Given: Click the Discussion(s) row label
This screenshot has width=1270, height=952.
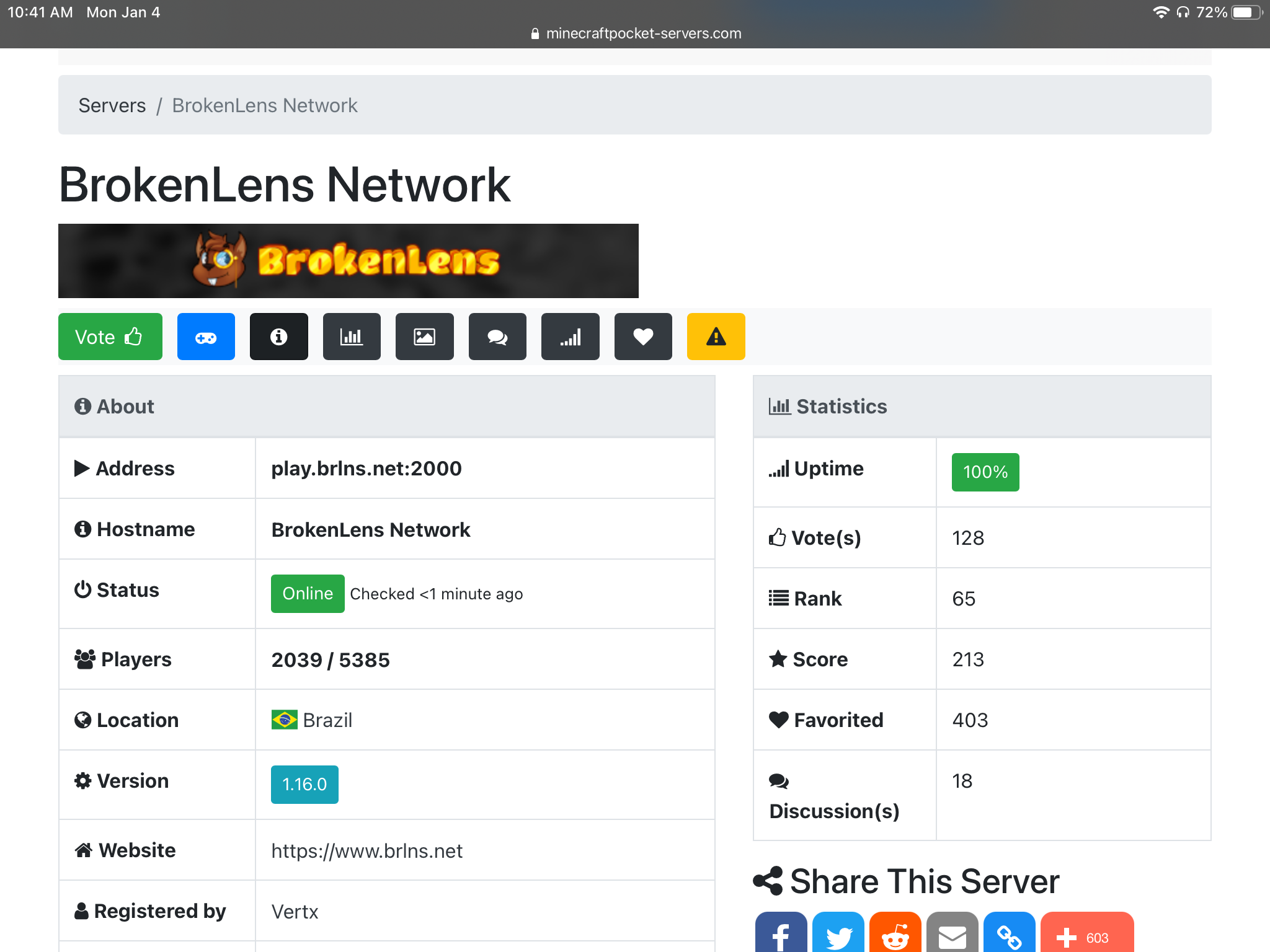Looking at the screenshot, I should pyautogui.click(x=834, y=797).
